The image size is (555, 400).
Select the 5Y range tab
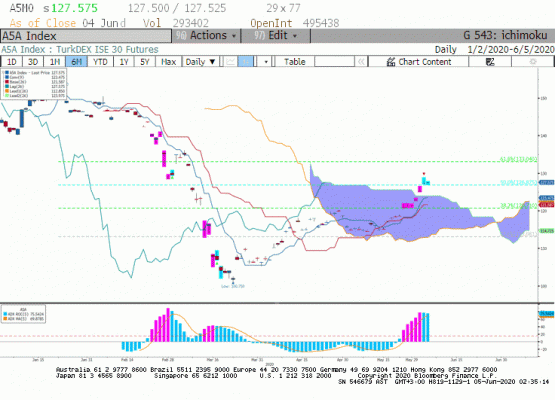144,62
